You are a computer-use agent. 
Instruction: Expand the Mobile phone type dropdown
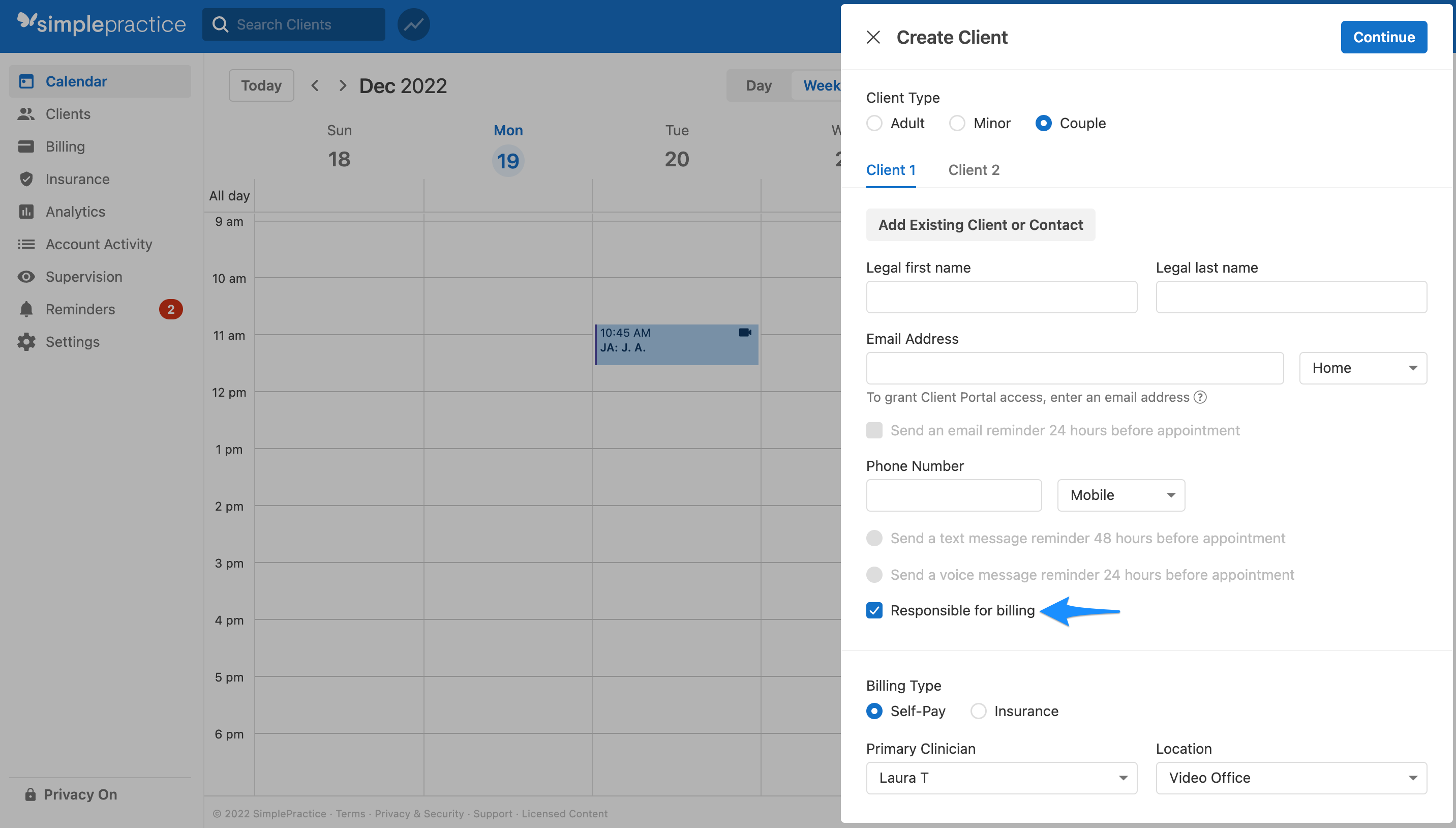click(x=1120, y=495)
